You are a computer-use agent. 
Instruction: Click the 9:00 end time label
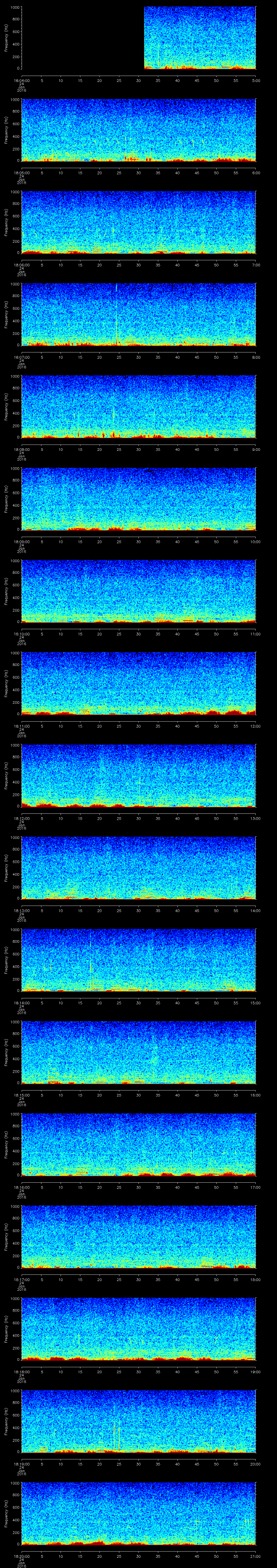(x=256, y=449)
